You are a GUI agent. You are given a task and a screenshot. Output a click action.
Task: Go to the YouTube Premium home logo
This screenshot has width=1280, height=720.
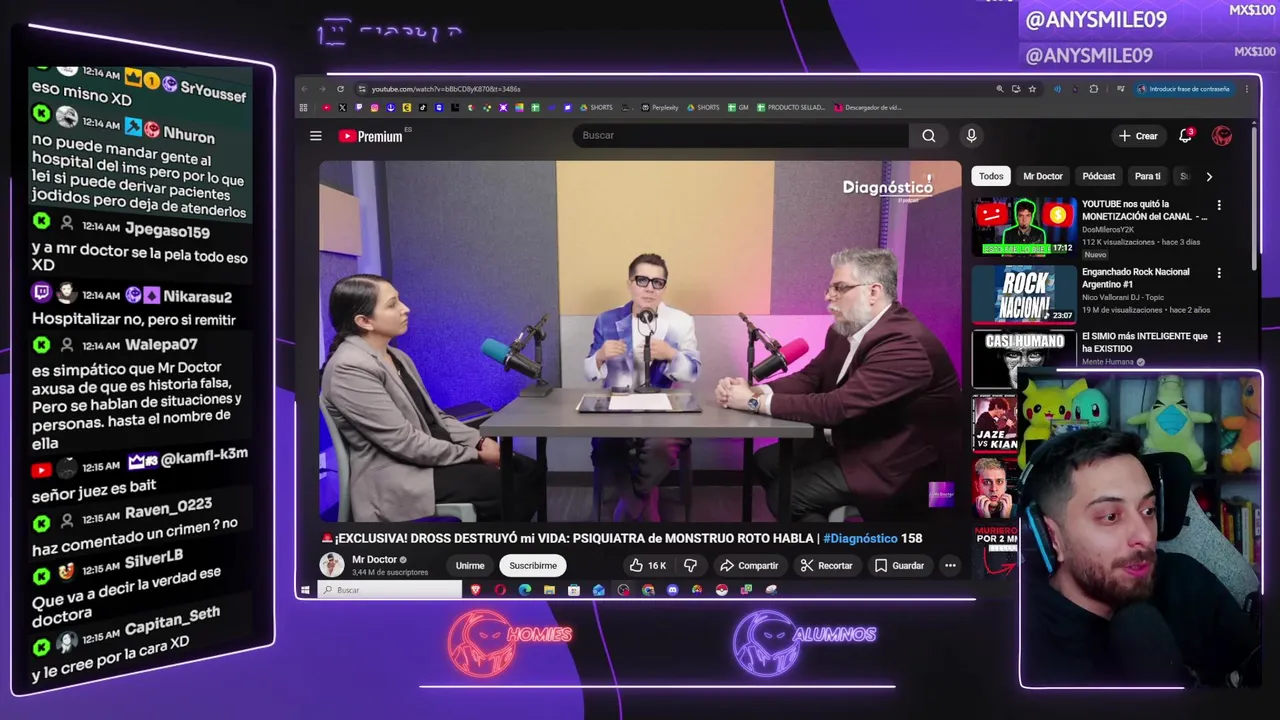point(370,136)
